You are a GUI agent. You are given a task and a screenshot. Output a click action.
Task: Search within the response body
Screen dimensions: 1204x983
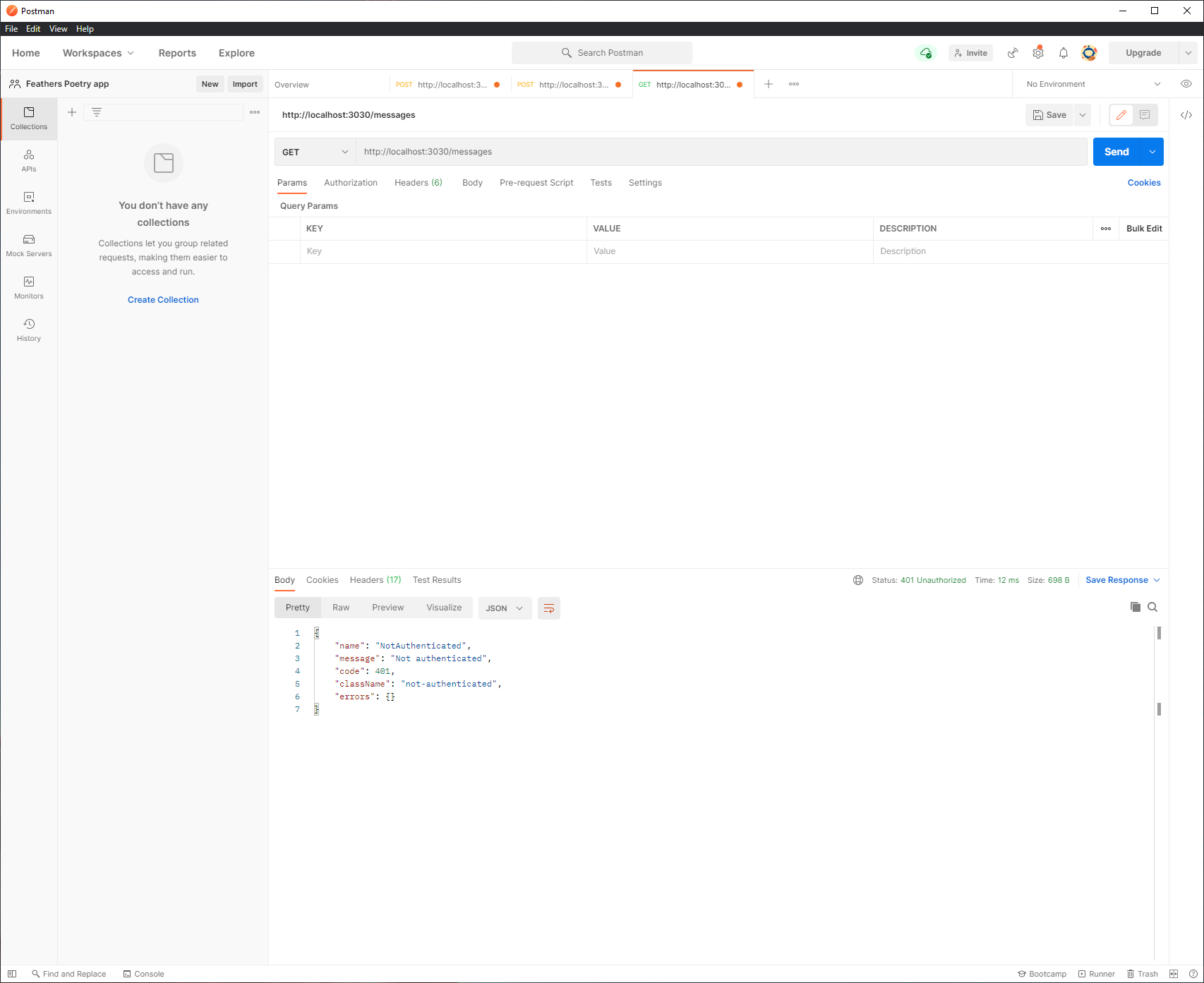point(1152,607)
